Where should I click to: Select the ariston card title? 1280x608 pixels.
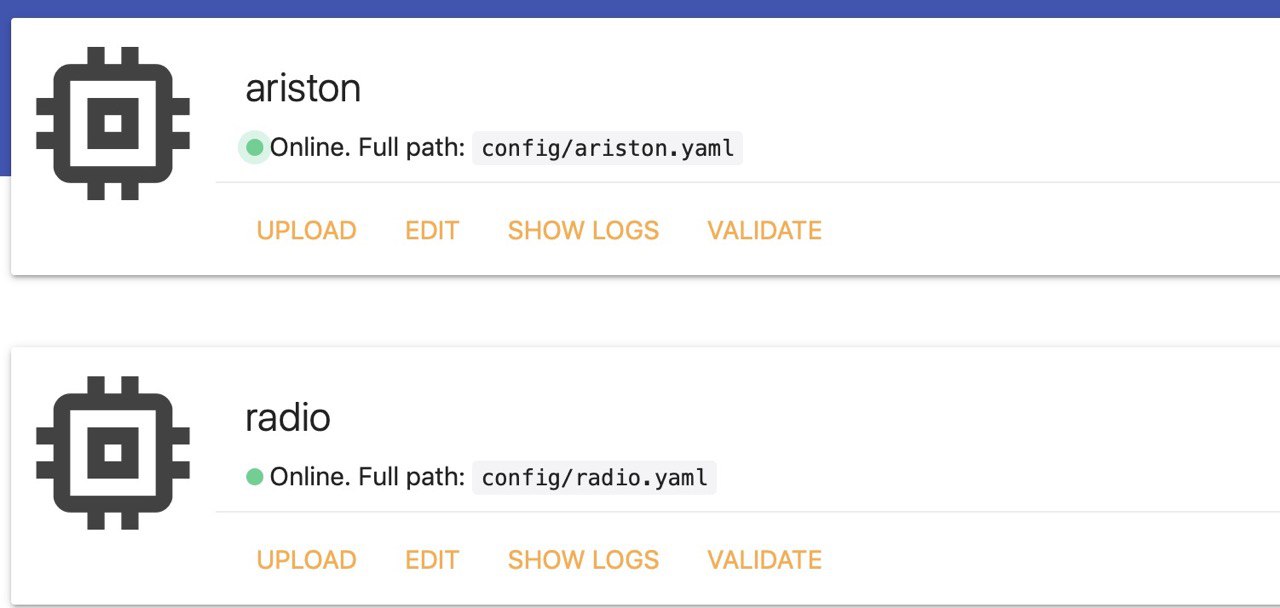[303, 88]
